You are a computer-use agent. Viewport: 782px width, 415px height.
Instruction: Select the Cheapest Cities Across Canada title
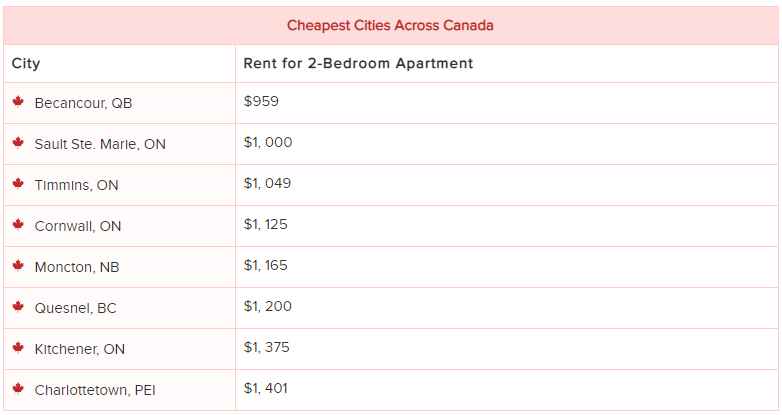click(x=390, y=25)
